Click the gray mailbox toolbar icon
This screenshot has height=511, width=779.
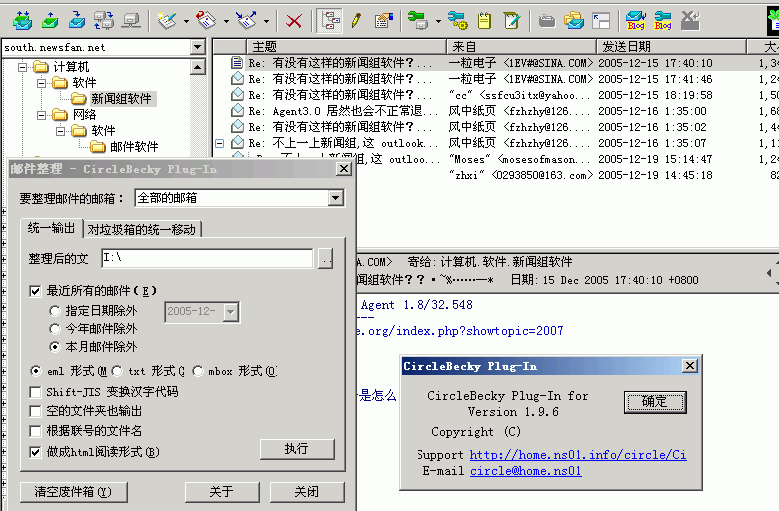point(546,21)
